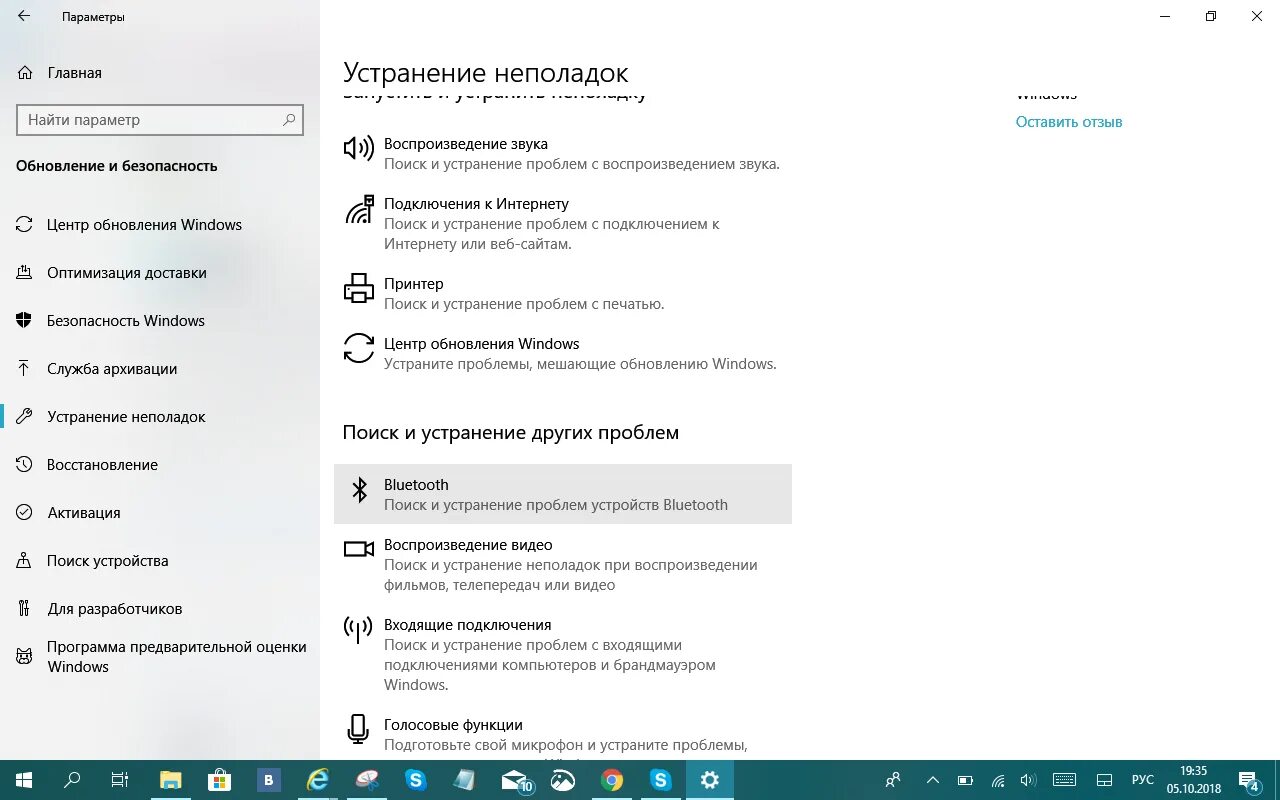Select the Bluetooth troubleshooter
The height and width of the screenshot is (800, 1280).
[x=562, y=494]
